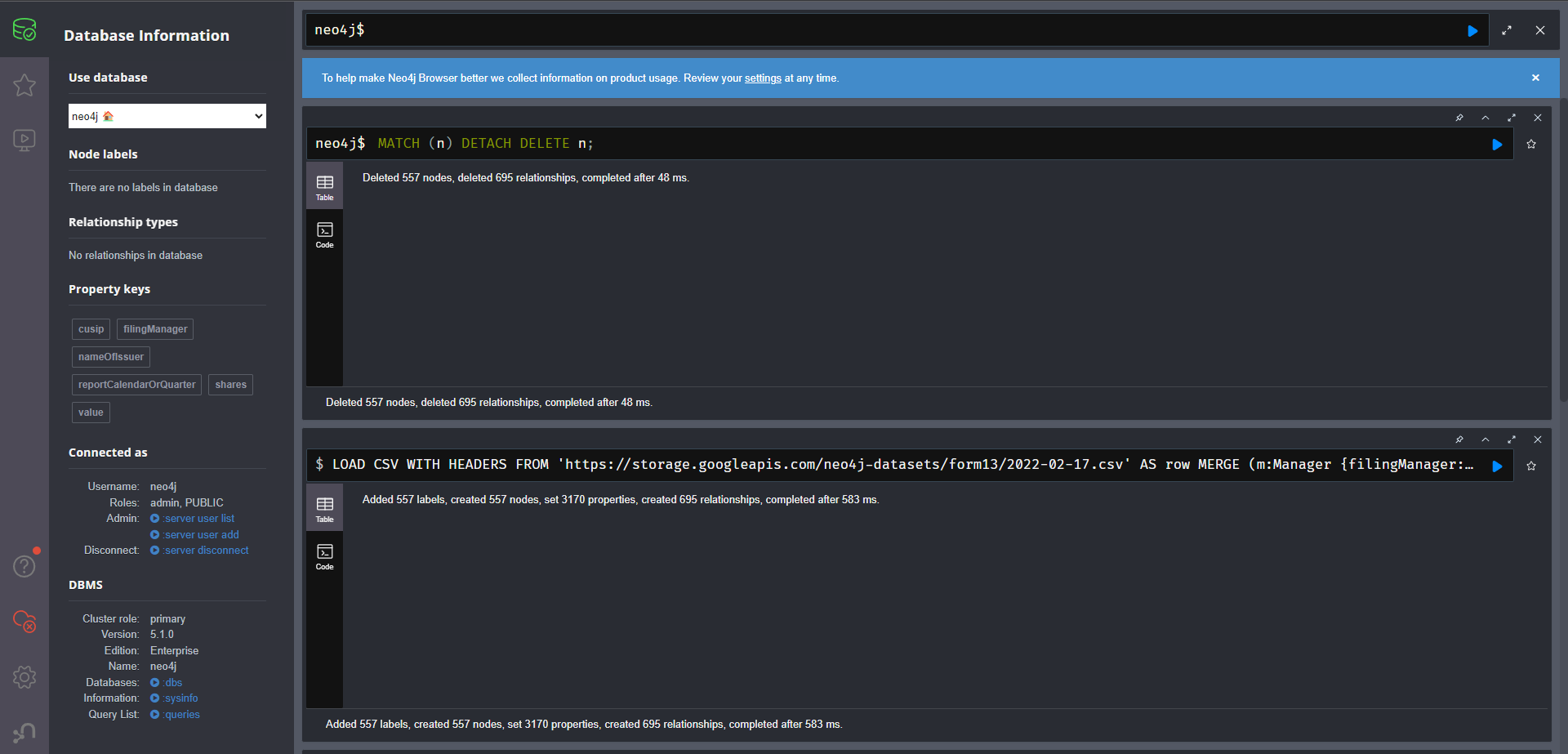Collapse the LOAD CSV result frame
The image size is (1568, 754).
tap(1486, 439)
